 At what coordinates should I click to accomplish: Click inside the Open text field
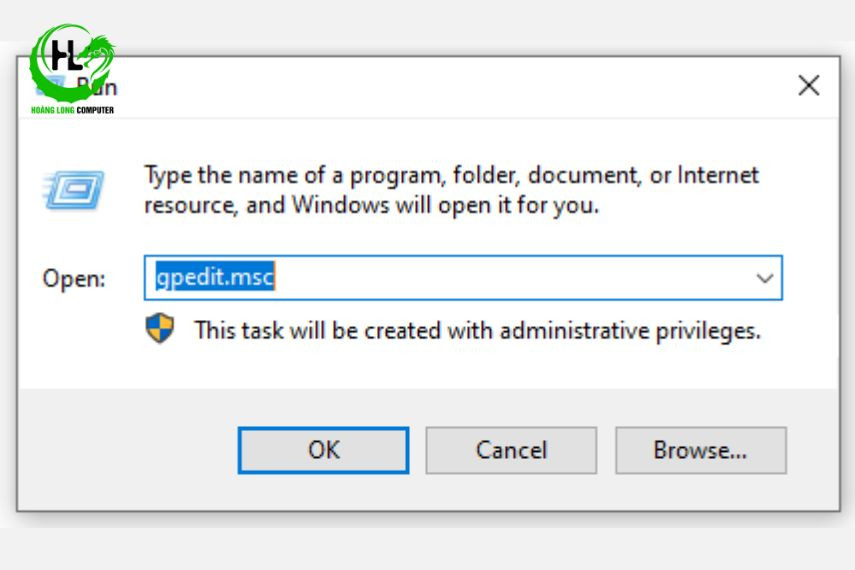point(463,278)
